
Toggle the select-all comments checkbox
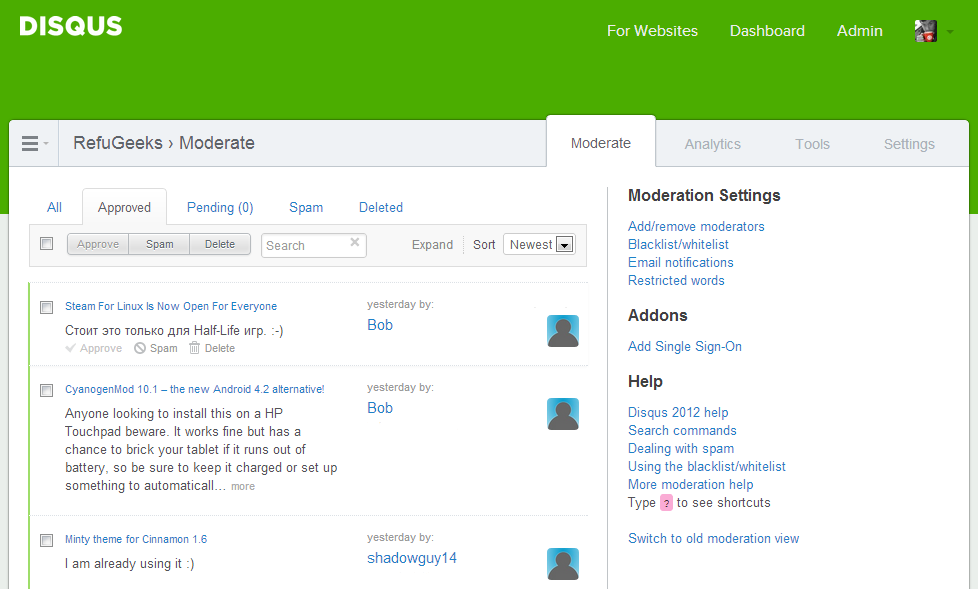click(x=47, y=244)
